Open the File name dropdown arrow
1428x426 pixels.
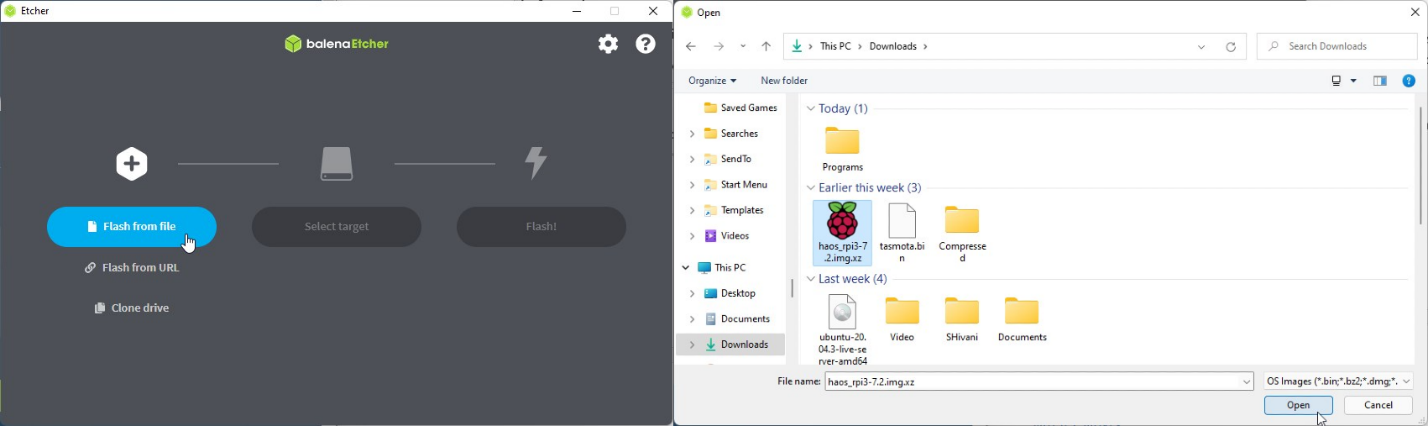[x=1246, y=382]
